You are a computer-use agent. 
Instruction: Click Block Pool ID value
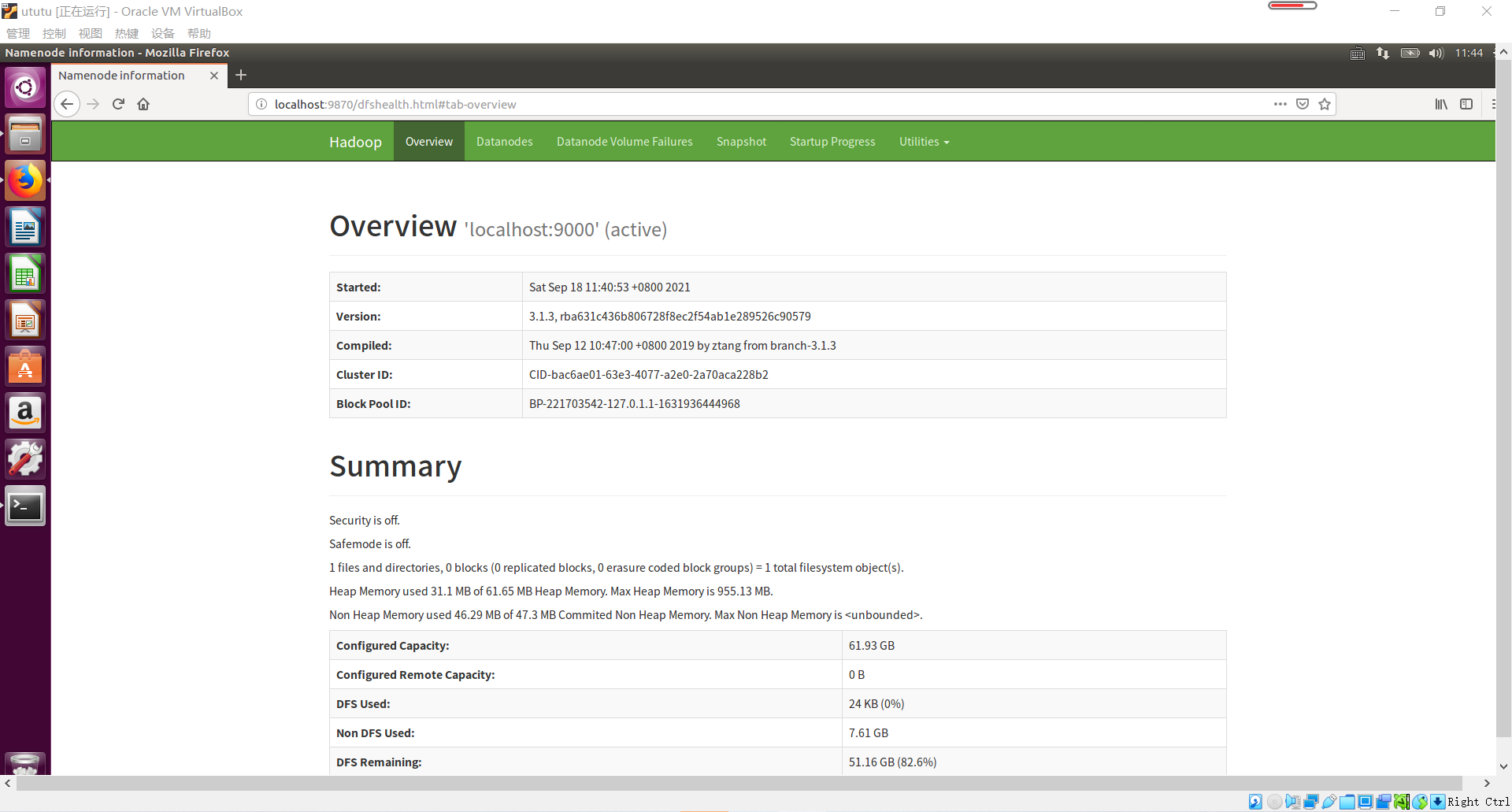634,404
